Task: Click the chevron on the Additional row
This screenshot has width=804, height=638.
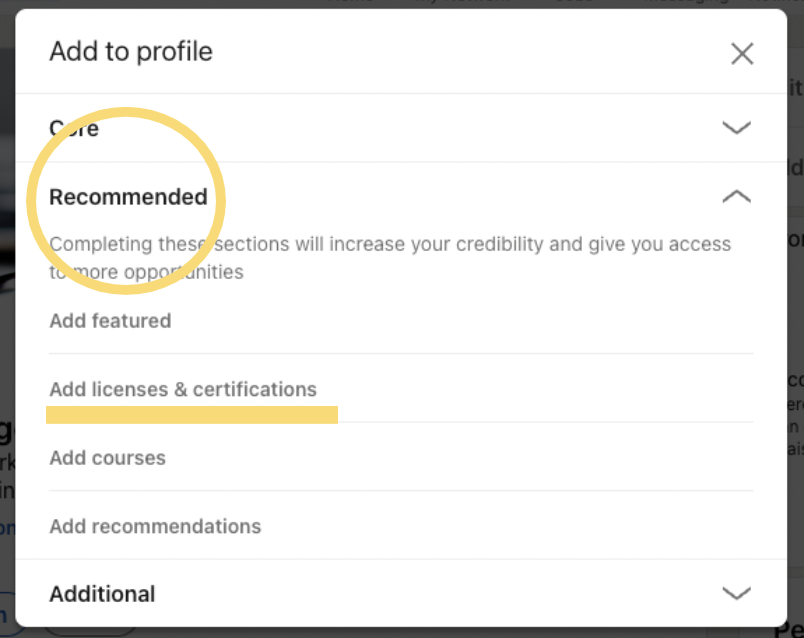Action: tap(737, 593)
